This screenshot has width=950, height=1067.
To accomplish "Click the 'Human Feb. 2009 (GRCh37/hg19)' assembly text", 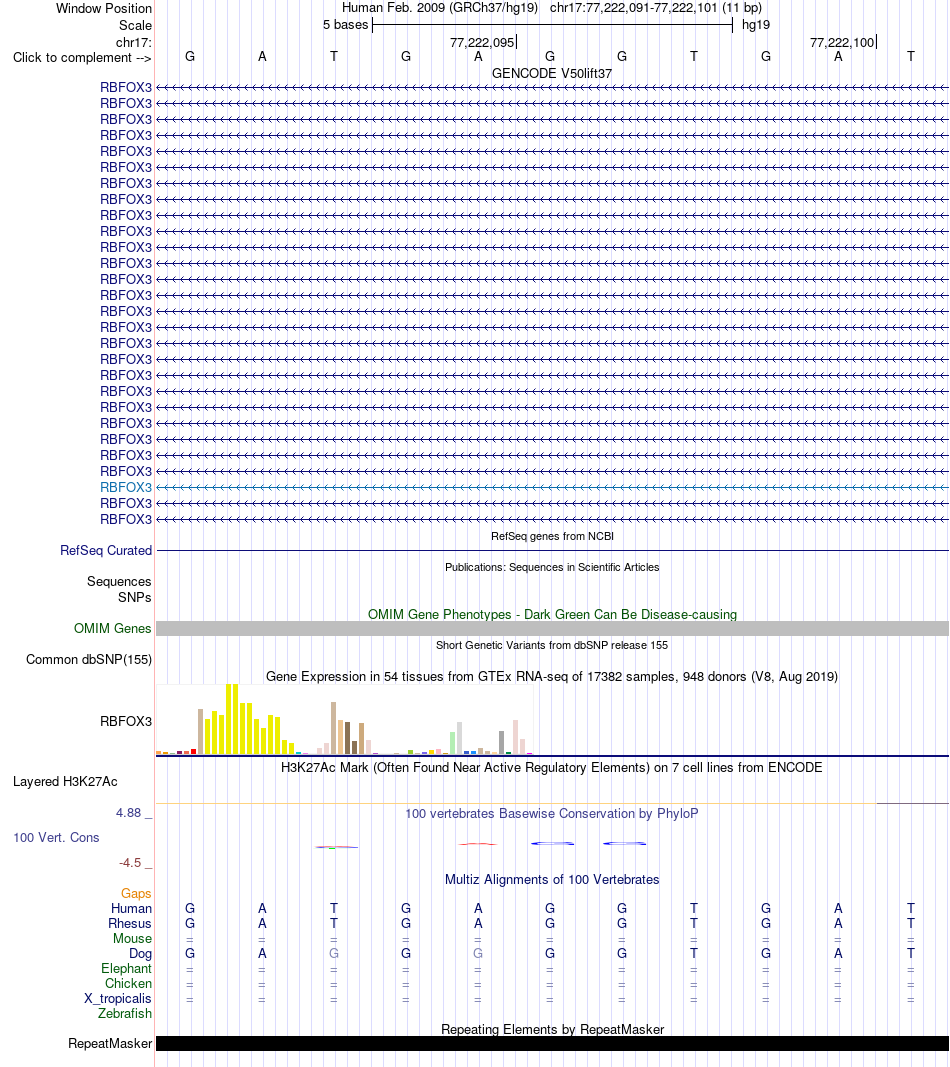I will click(x=440, y=8).
